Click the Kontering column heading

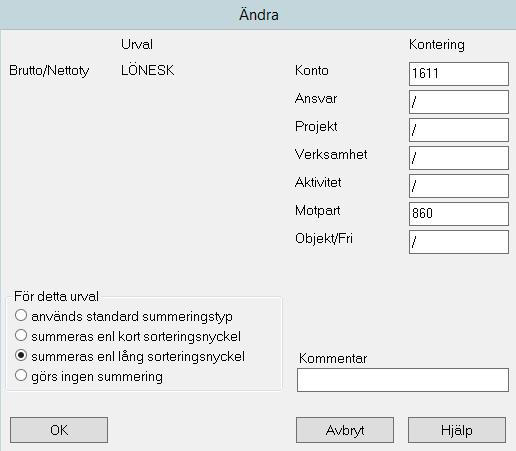[437, 45]
